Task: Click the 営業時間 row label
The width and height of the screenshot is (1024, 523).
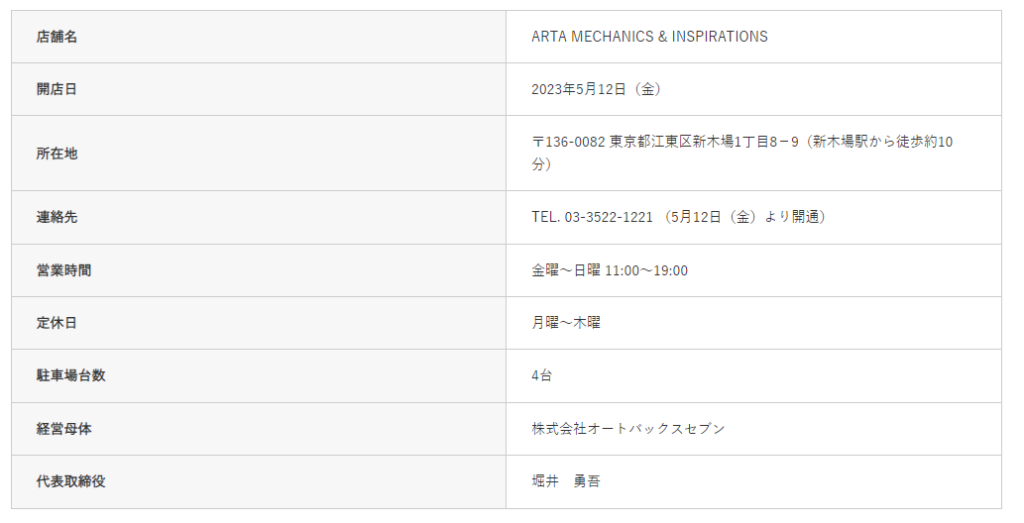Action: [64, 270]
